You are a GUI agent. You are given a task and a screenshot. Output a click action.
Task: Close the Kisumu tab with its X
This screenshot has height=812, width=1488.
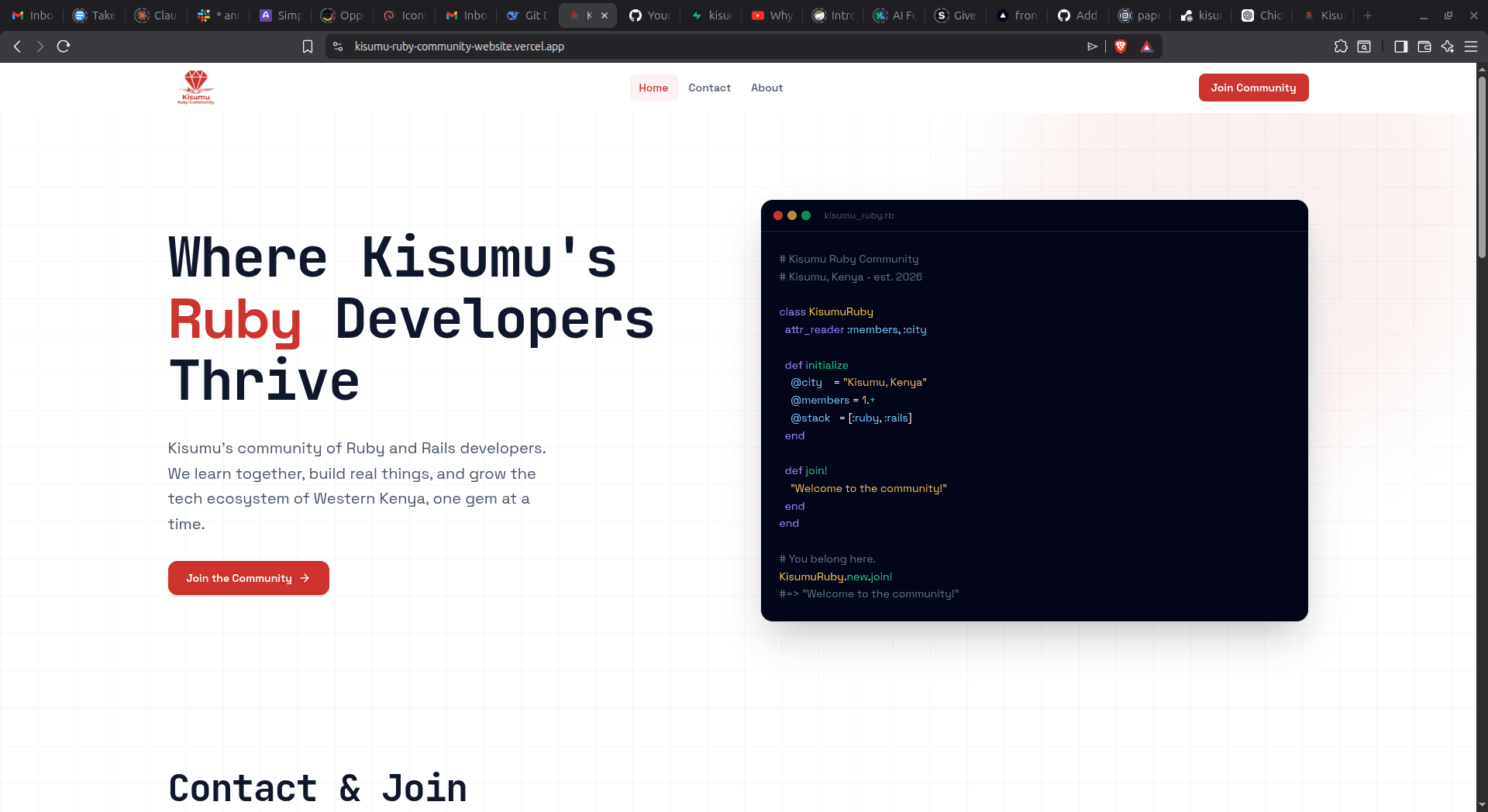pyautogui.click(x=605, y=15)
